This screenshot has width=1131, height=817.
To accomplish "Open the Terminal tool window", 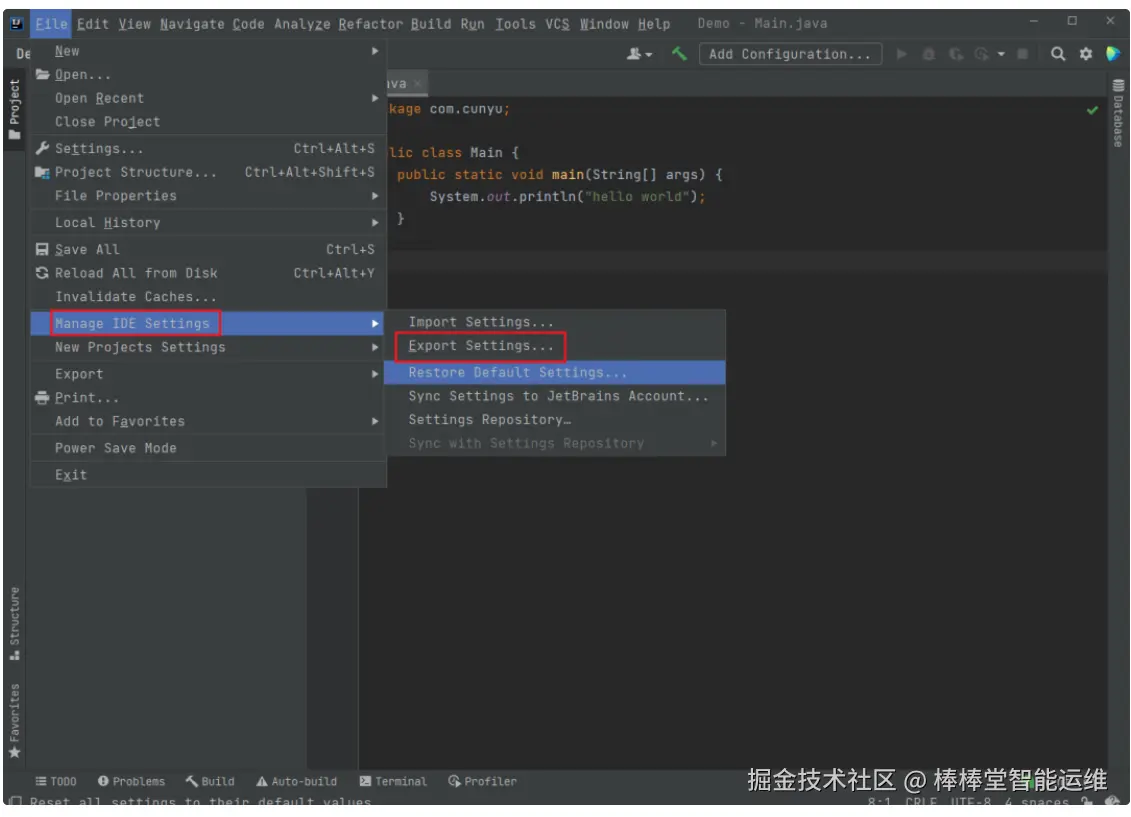I will click(x=393, y=781).
